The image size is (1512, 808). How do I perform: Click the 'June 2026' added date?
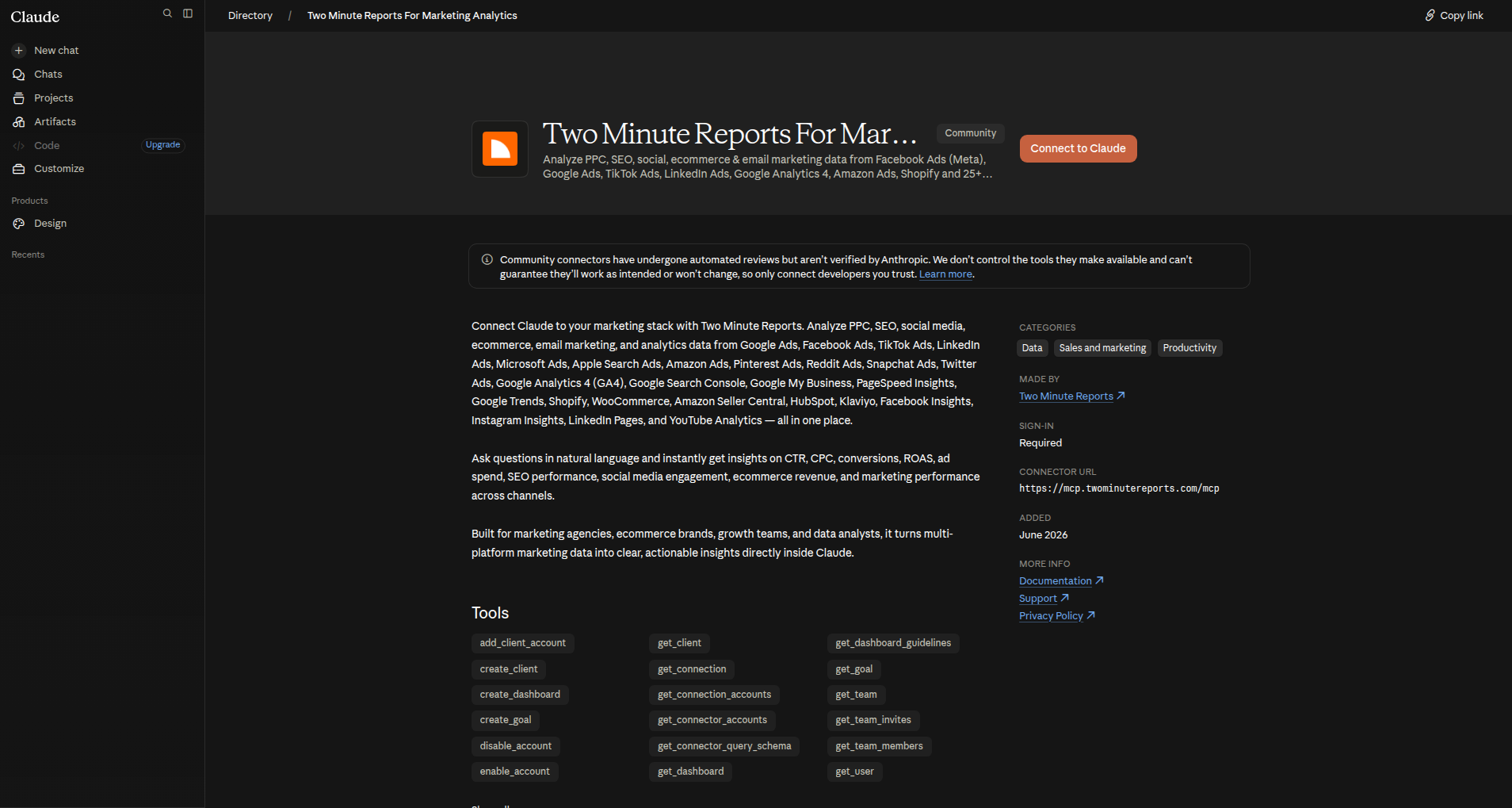point(1043,535)
